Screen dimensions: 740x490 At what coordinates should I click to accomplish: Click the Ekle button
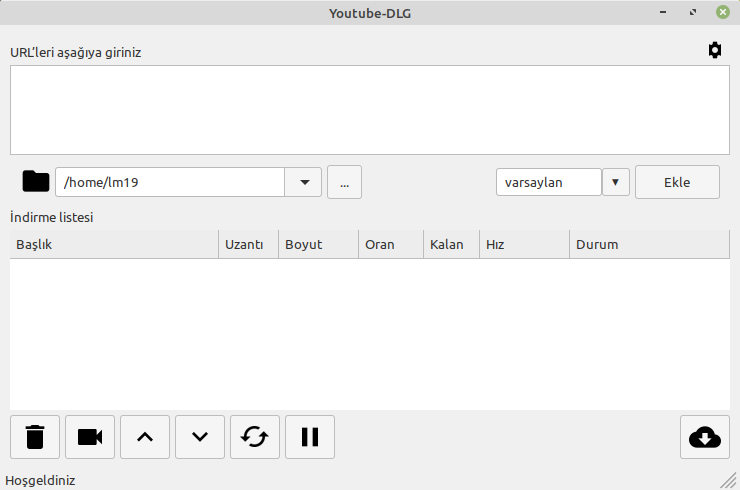tap(677, 182)
